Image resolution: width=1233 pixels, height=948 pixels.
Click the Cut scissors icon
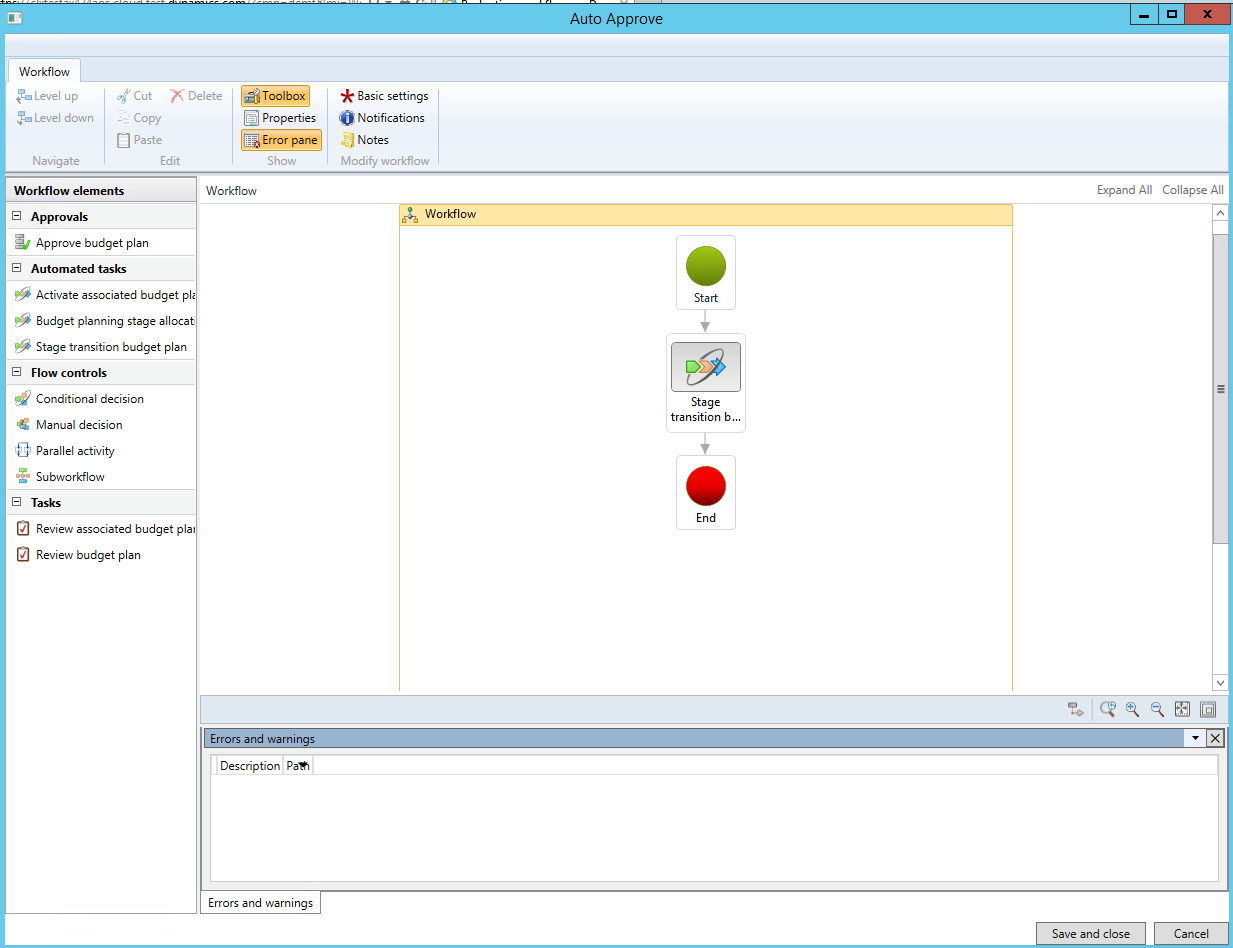coord(123,96)
